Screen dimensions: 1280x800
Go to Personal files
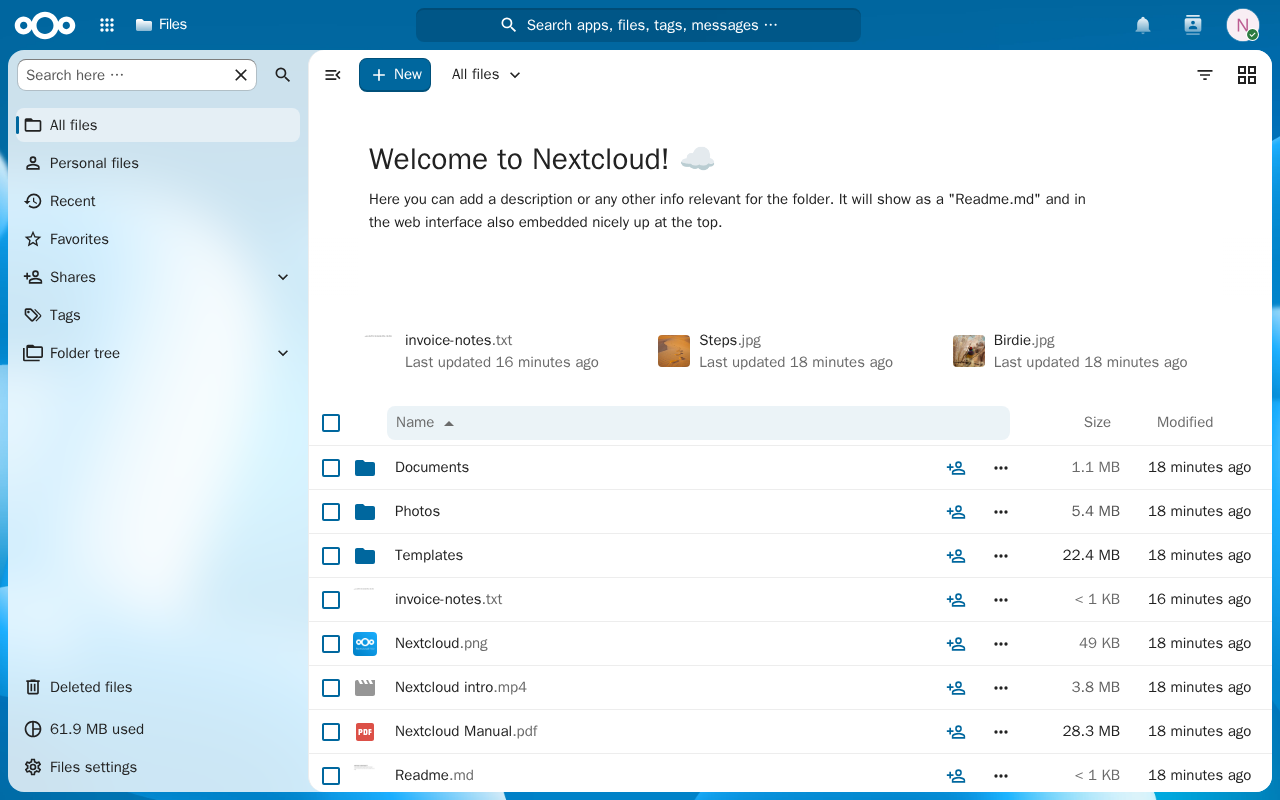point(158,163)
